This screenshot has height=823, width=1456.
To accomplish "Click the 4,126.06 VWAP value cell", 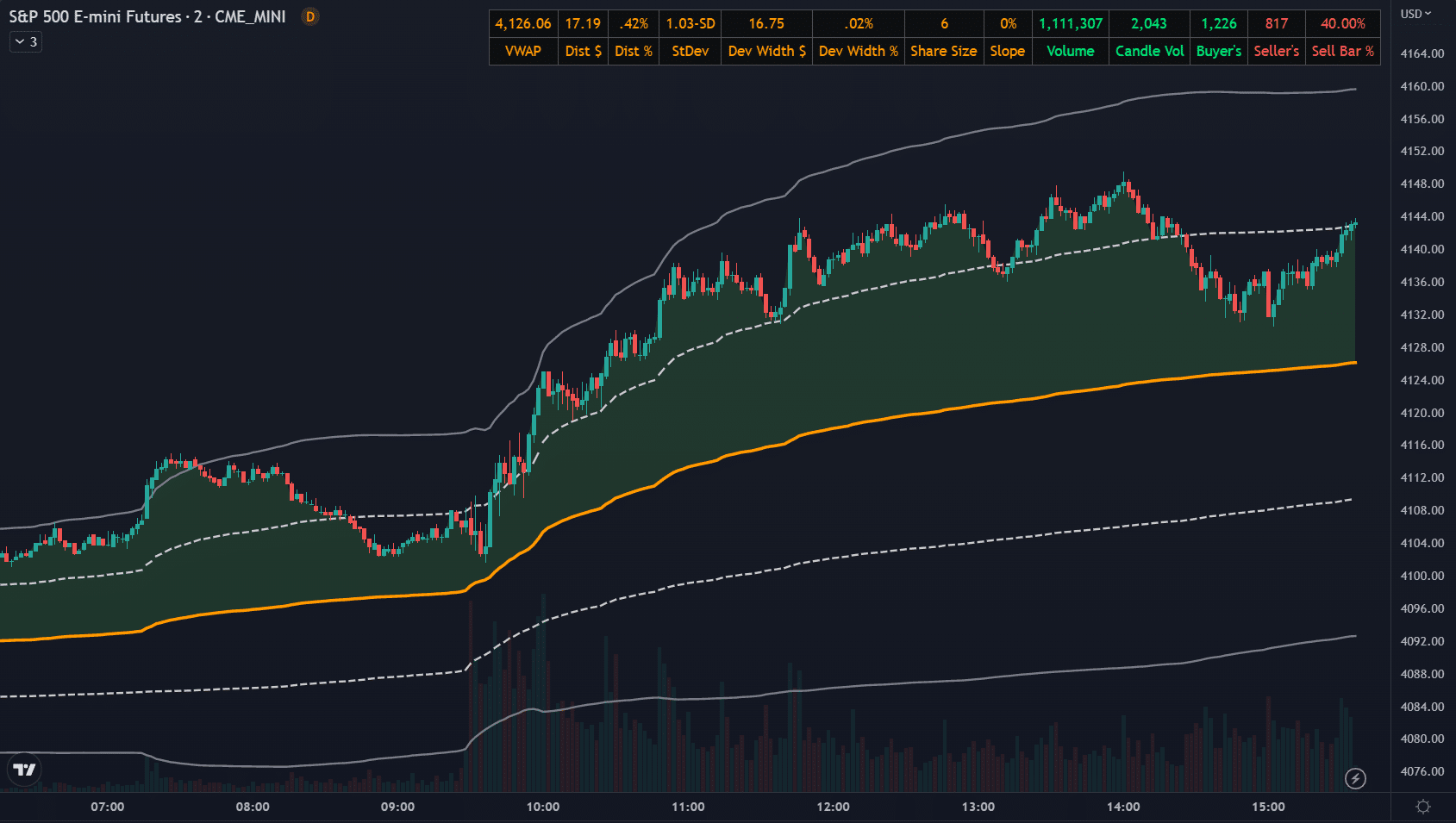I will 523,24.
